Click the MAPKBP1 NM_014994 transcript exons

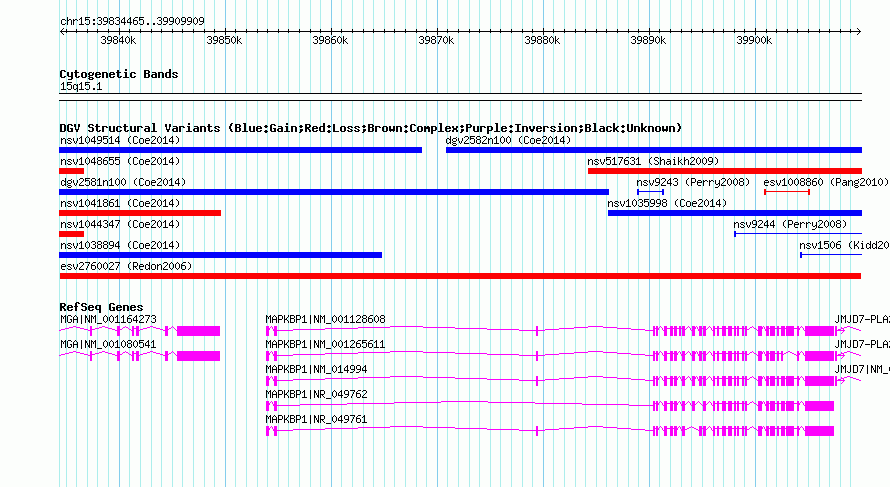(x=550, y=381)
